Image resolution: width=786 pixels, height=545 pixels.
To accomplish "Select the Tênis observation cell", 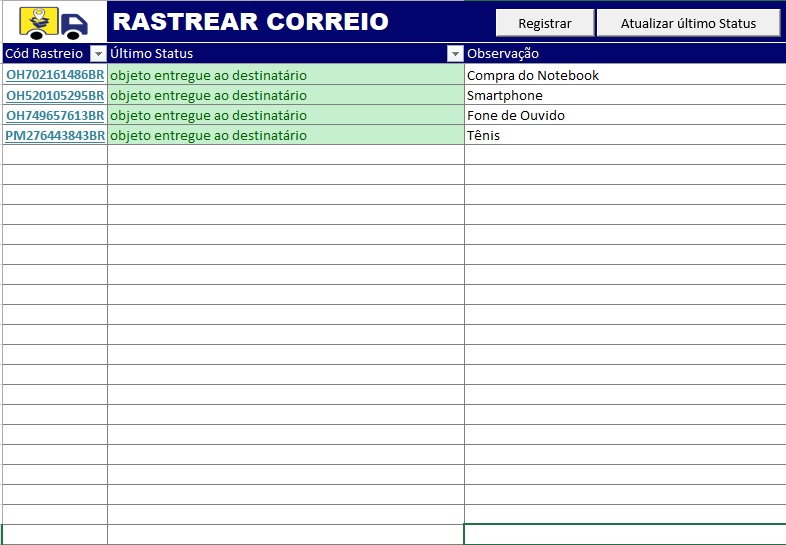I will point(625,135).
